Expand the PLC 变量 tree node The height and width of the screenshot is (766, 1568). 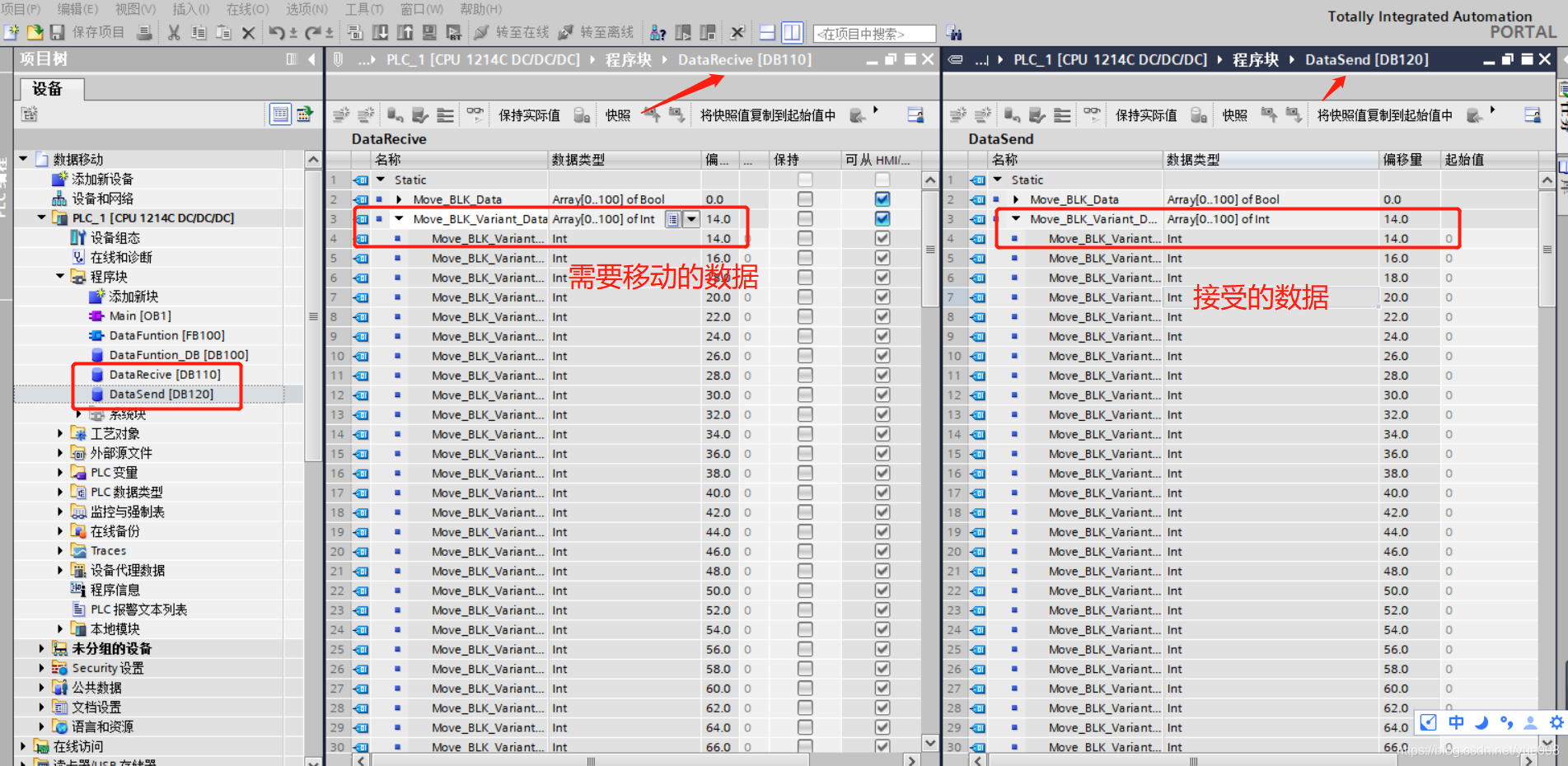60,473
